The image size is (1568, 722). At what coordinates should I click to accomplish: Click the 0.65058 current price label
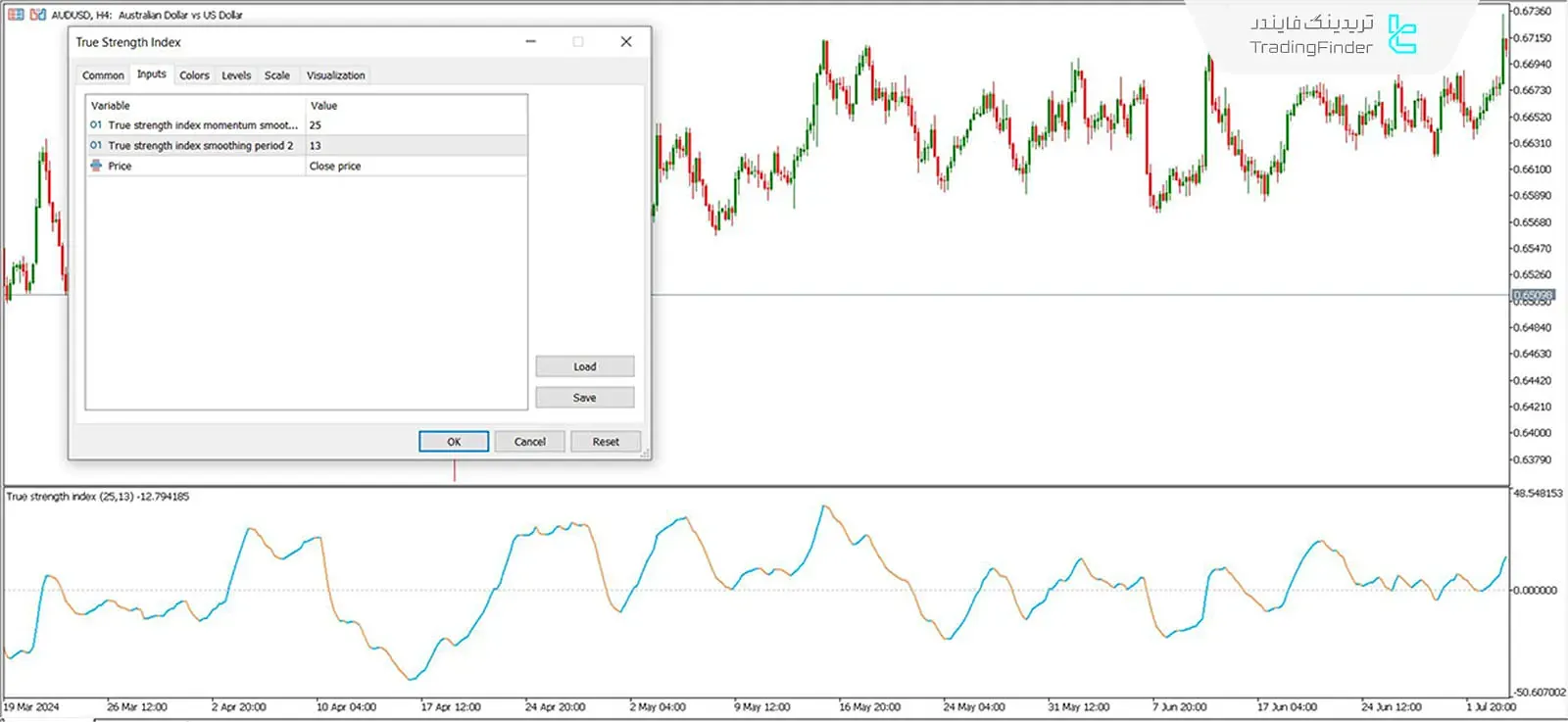pyautogui.click(x=1534, y=295)
